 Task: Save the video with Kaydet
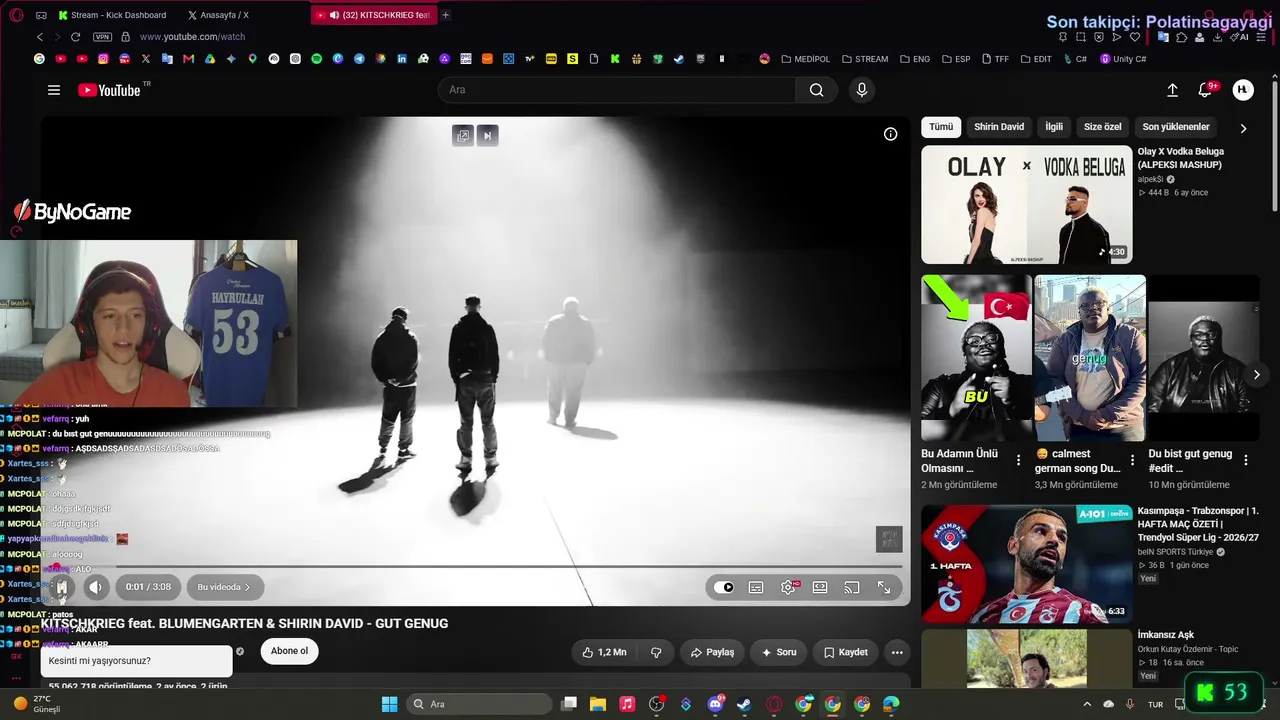point(845,652)
